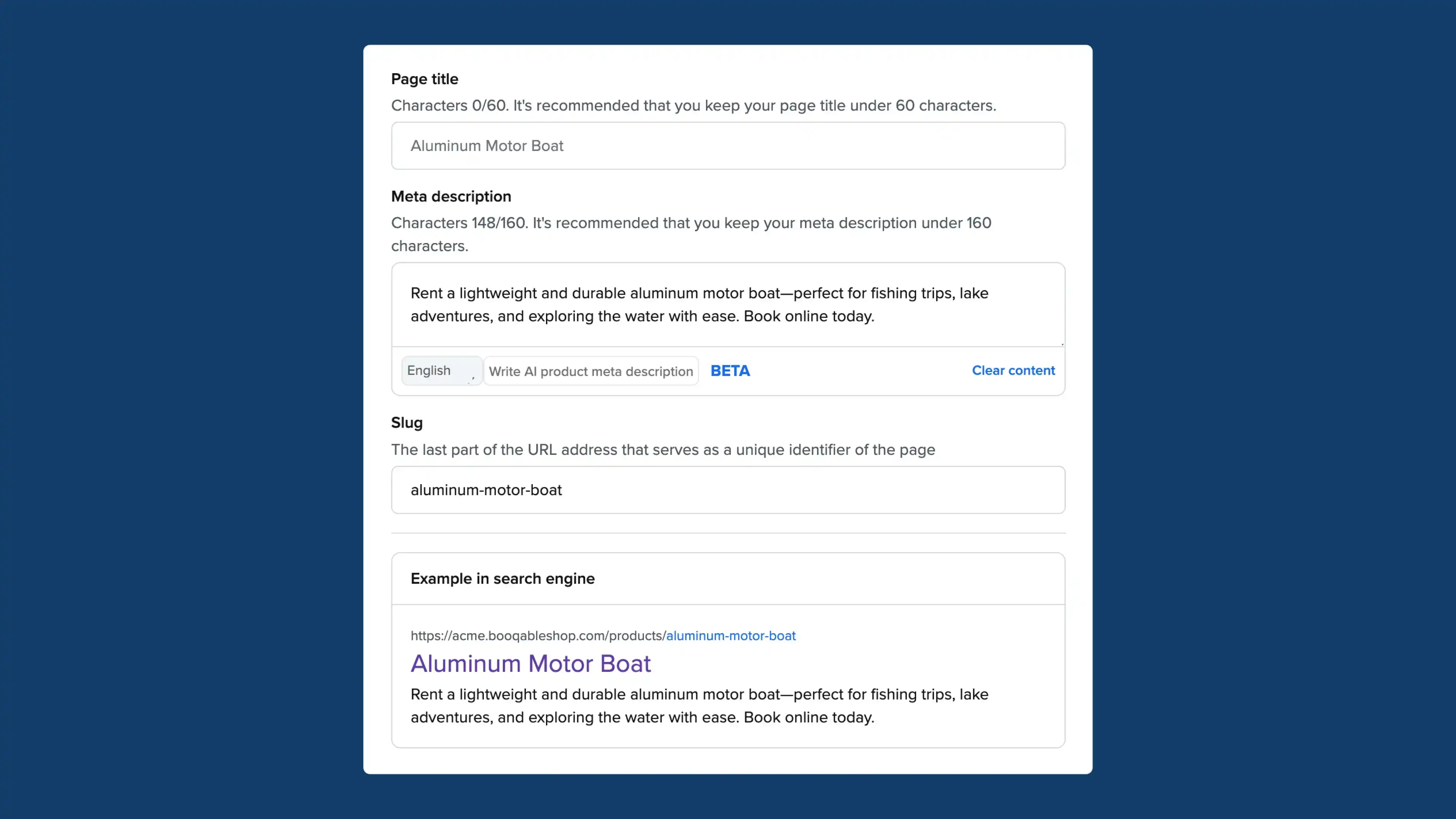Clear the meta description using Clear content
1456x819 pixels.
(x=1013, y=371)
